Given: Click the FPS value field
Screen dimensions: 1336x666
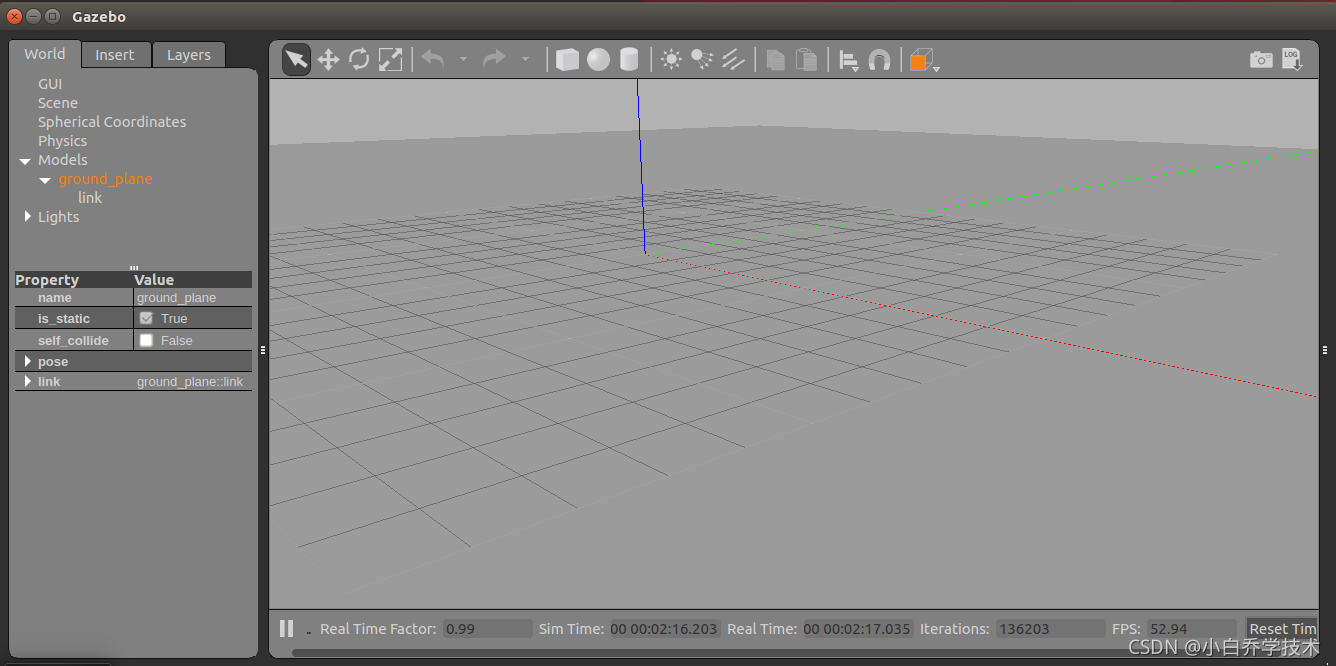Looking at the screenshot, I should pyautogui.click(x=1190, y=629).
